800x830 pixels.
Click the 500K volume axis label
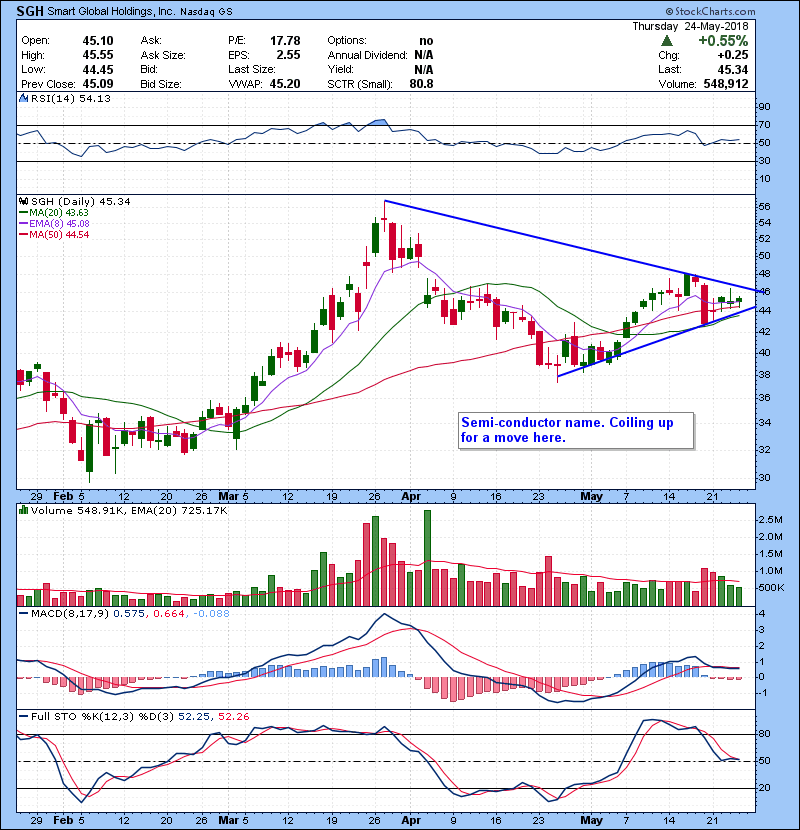(x=770, y=588)
